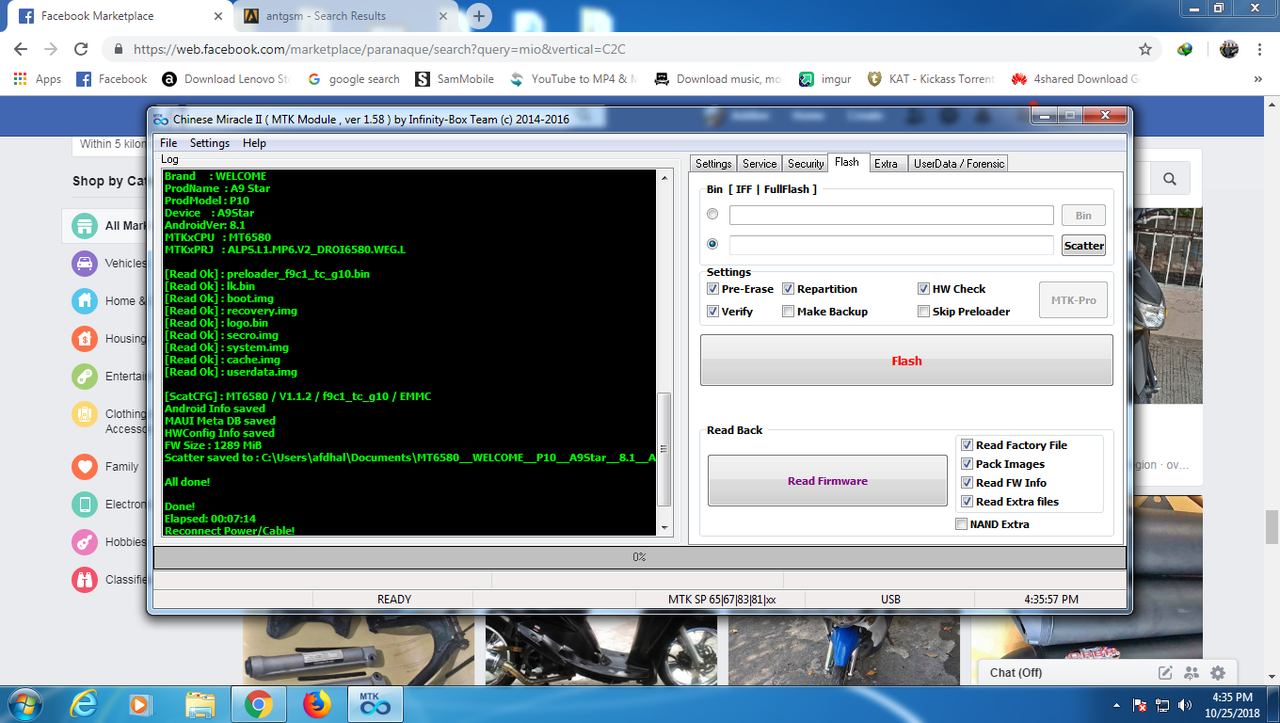
Task: Open the Apps bookmarks shortcut
Action: pos(37,79)
